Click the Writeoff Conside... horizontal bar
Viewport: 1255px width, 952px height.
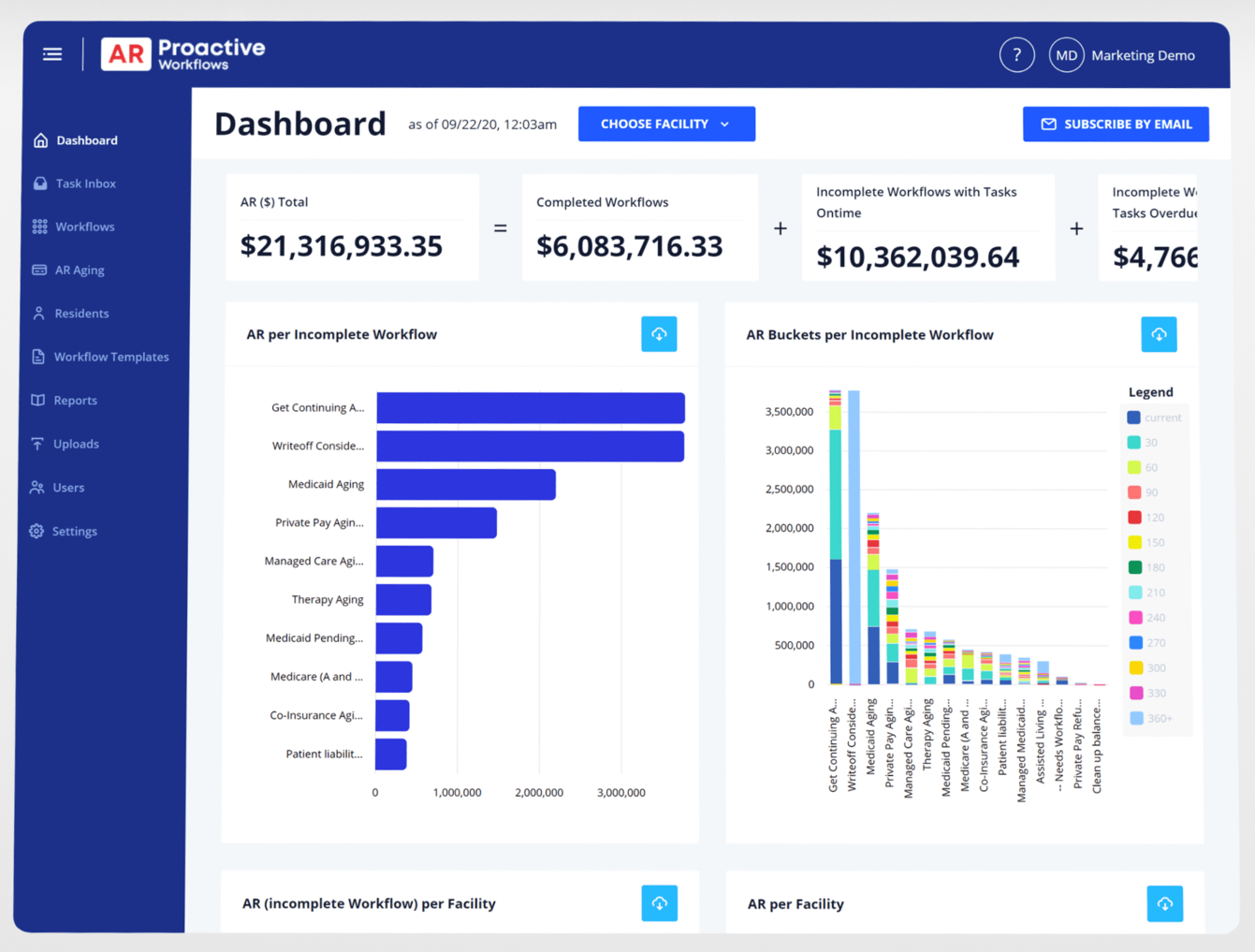[531, 447]
